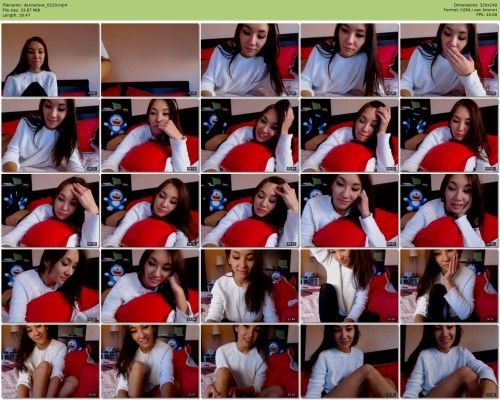Open the final thumbnail of the contact sheet
500x400 pixels.
click(449, 361)
